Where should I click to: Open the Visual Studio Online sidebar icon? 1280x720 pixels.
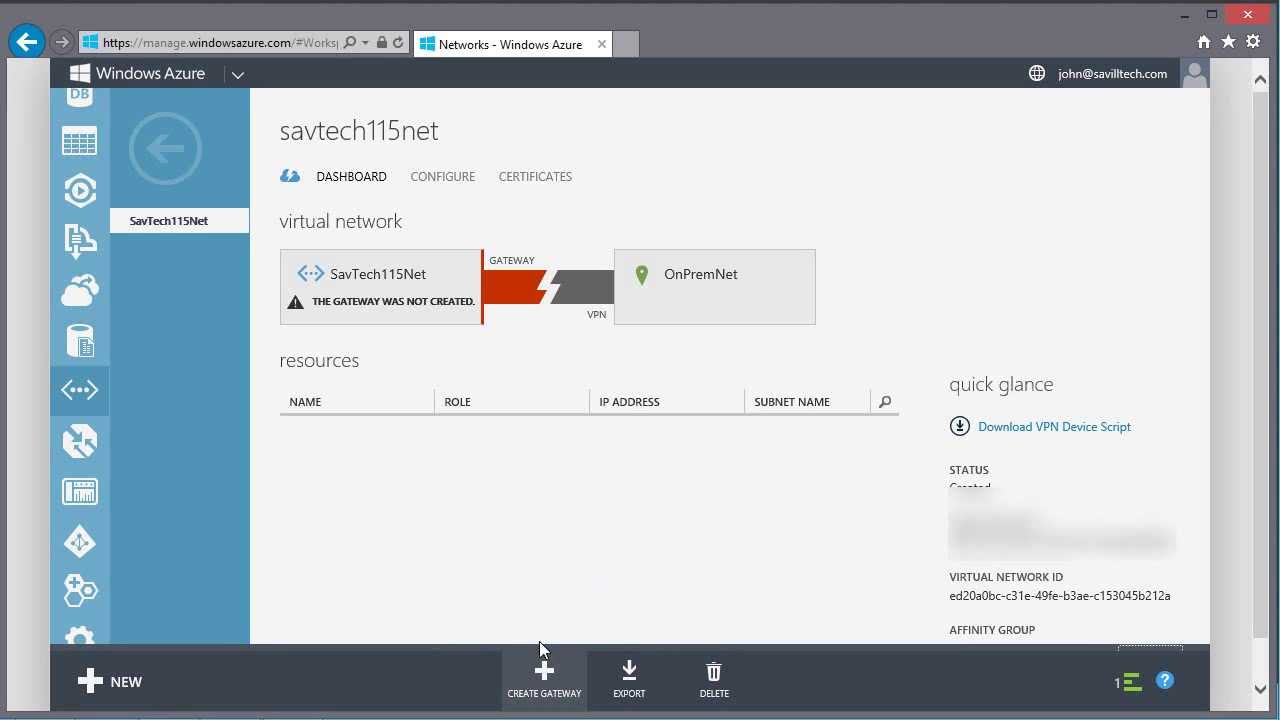coord(79,240)
